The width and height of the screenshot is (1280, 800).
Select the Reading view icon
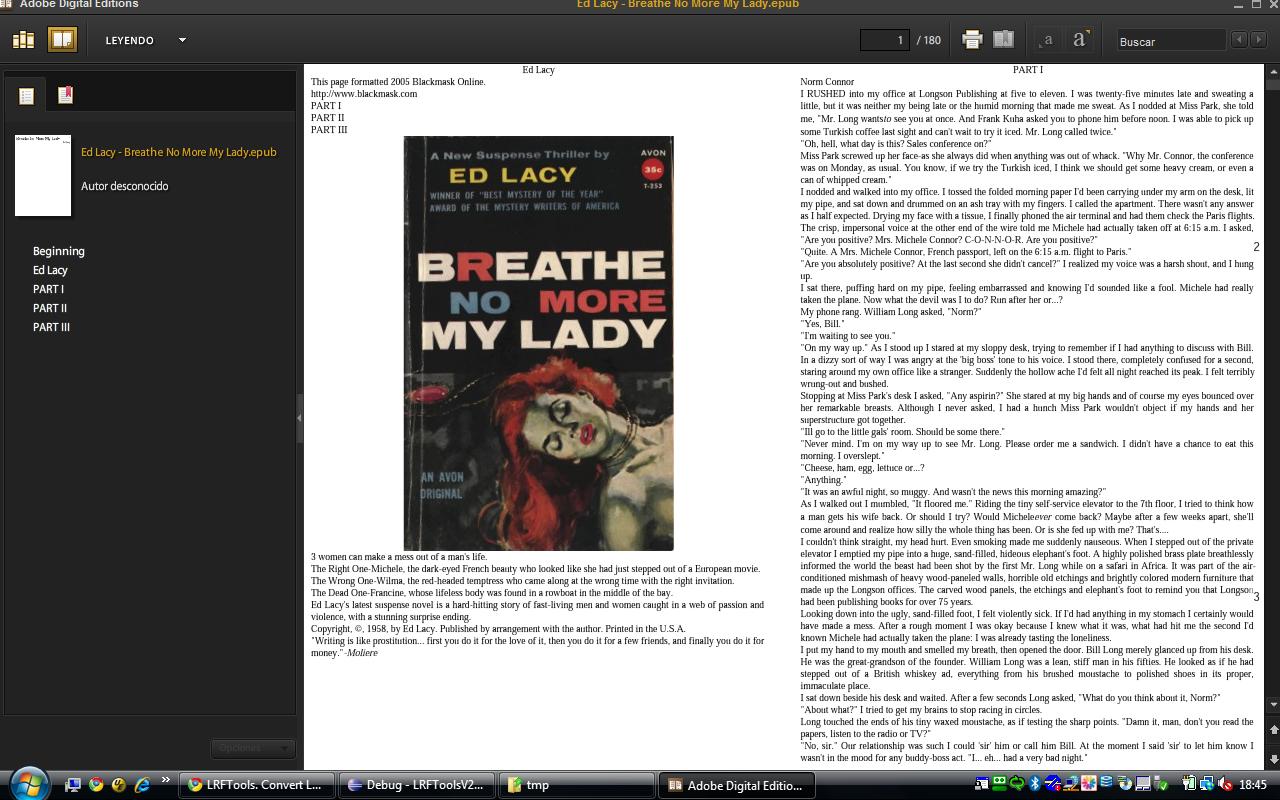tap(62, 40)
